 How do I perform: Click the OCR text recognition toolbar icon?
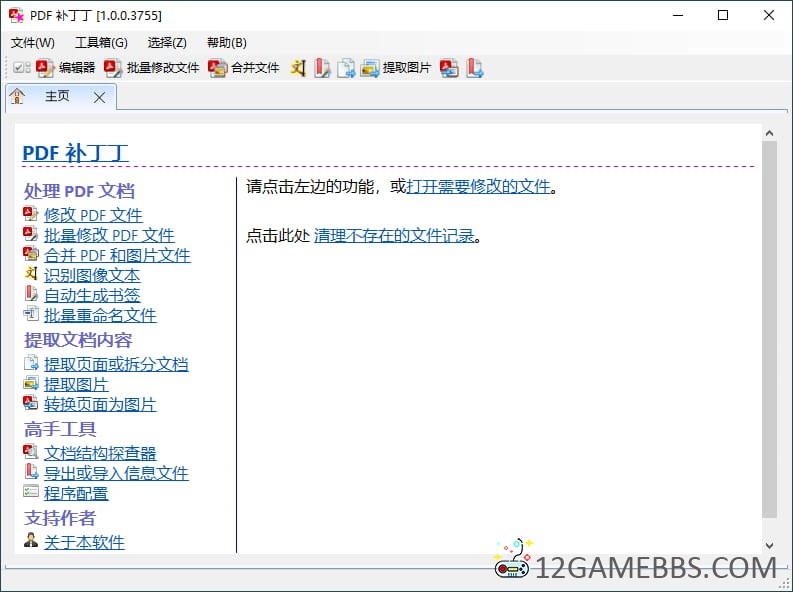point(298,68)
